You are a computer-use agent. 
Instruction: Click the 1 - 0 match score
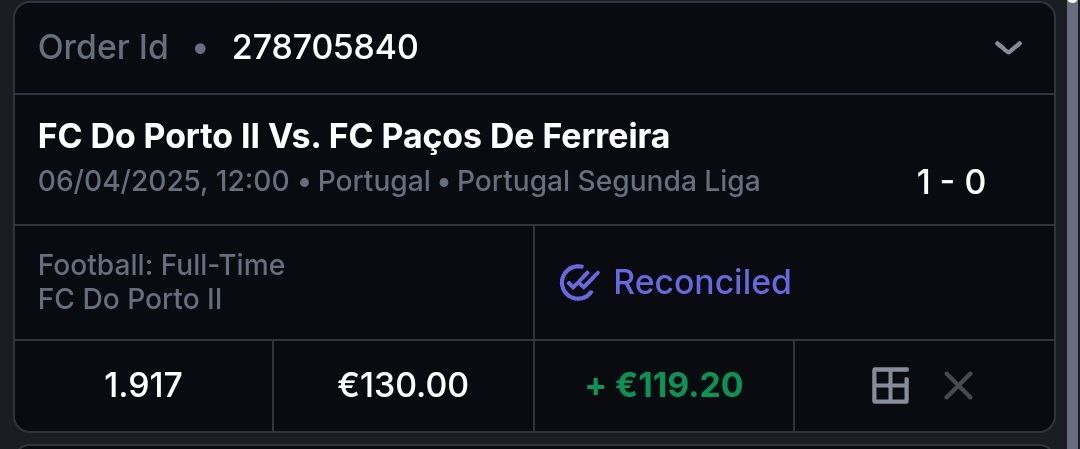pyautogui.click(x=951, y=182)
